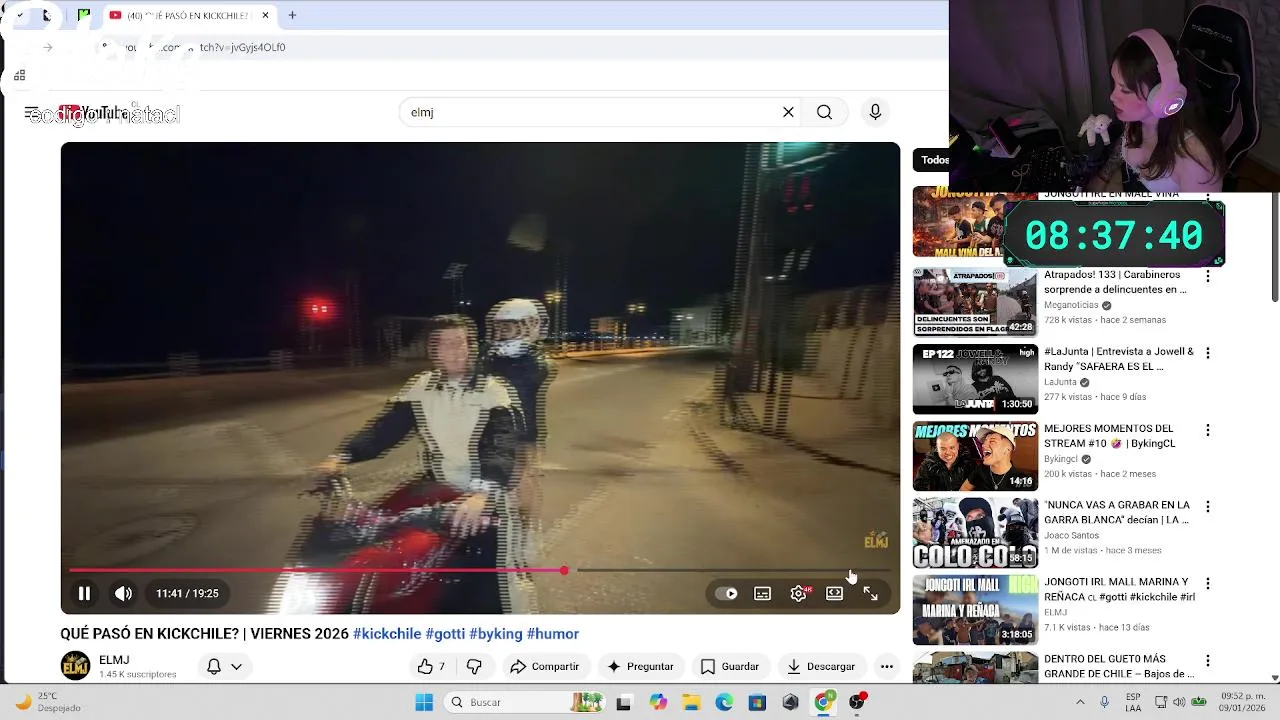The height and width of the screenshot is (720, 1280).
Task: Pause the video playback
Action: coord(84,593)
